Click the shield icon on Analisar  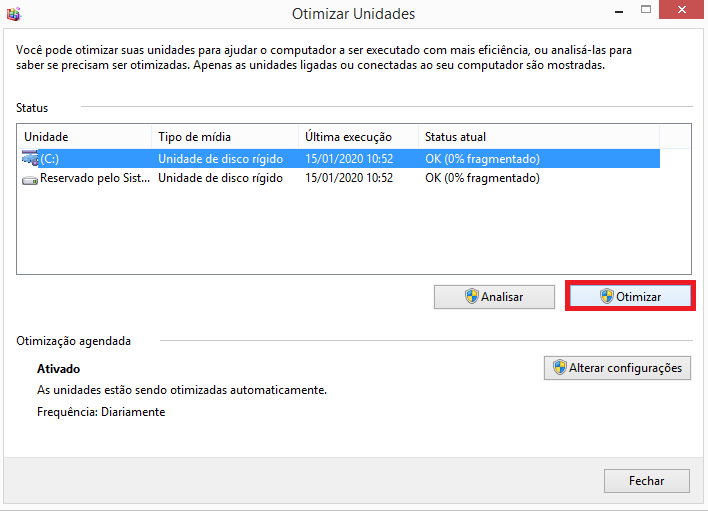click(x=471, y=297)
